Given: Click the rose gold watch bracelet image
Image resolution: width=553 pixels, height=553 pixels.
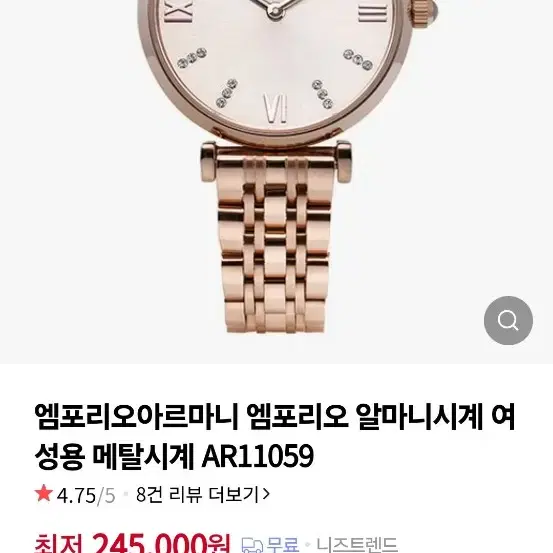Looking at the screenshot, I should tap(275, 240).
